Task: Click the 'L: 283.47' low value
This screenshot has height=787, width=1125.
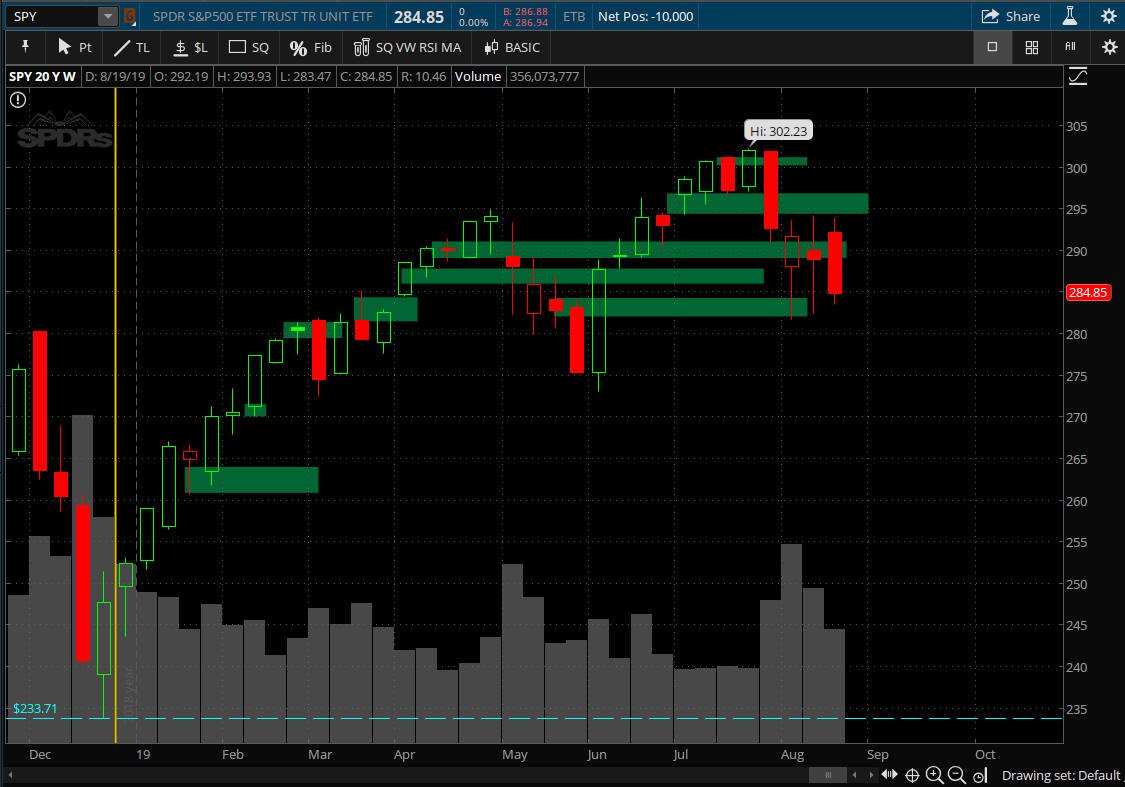Action: [306, 77]
